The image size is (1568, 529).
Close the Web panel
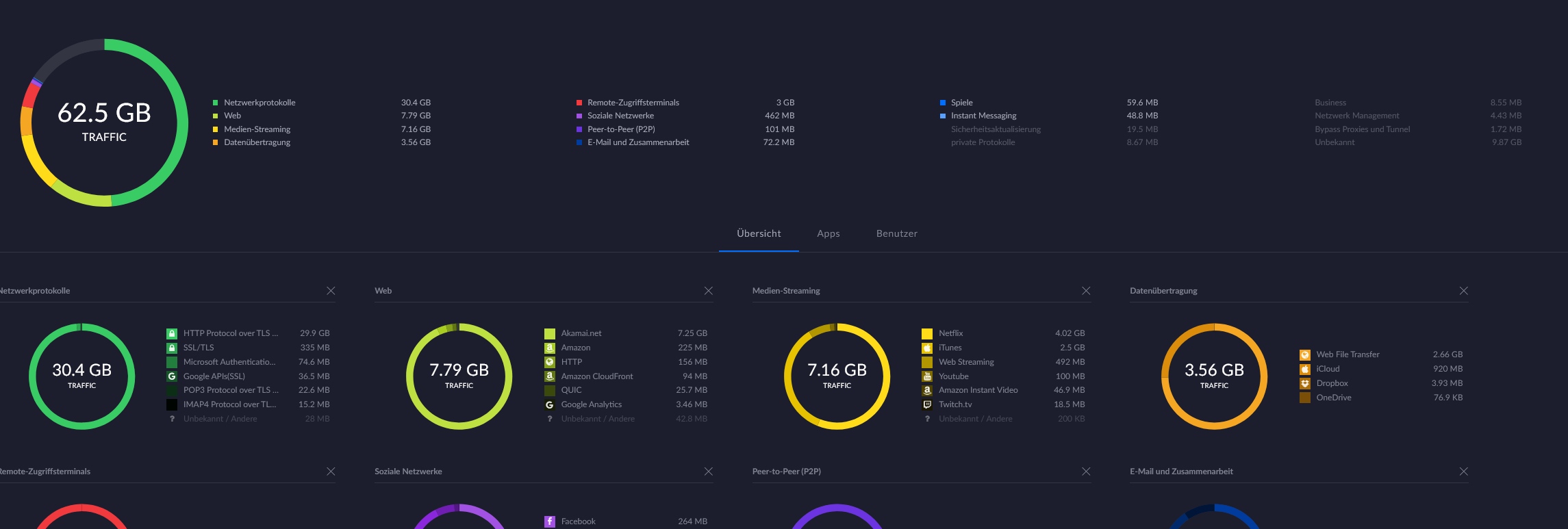tap(708, 291)
